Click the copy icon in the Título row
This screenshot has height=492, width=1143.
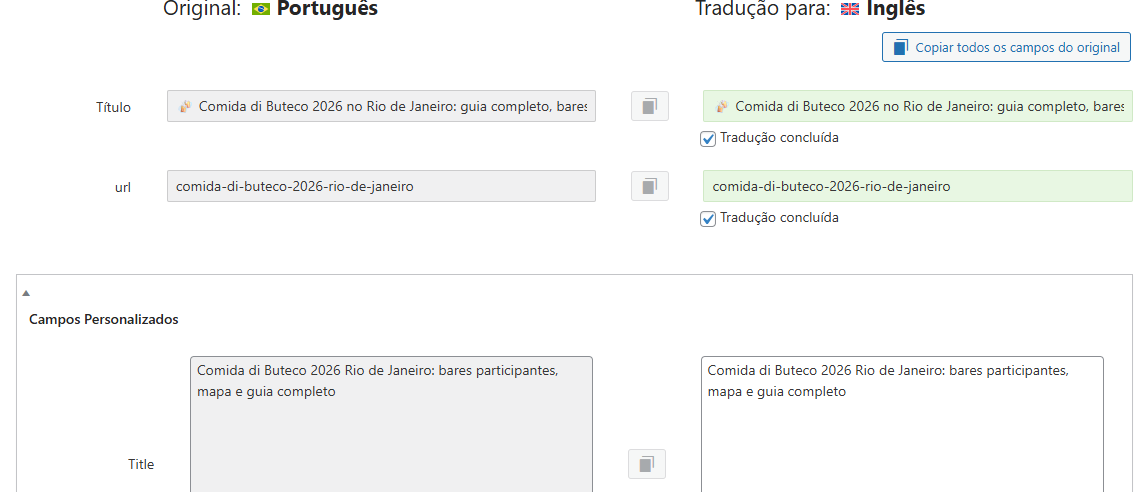point(650,106)
